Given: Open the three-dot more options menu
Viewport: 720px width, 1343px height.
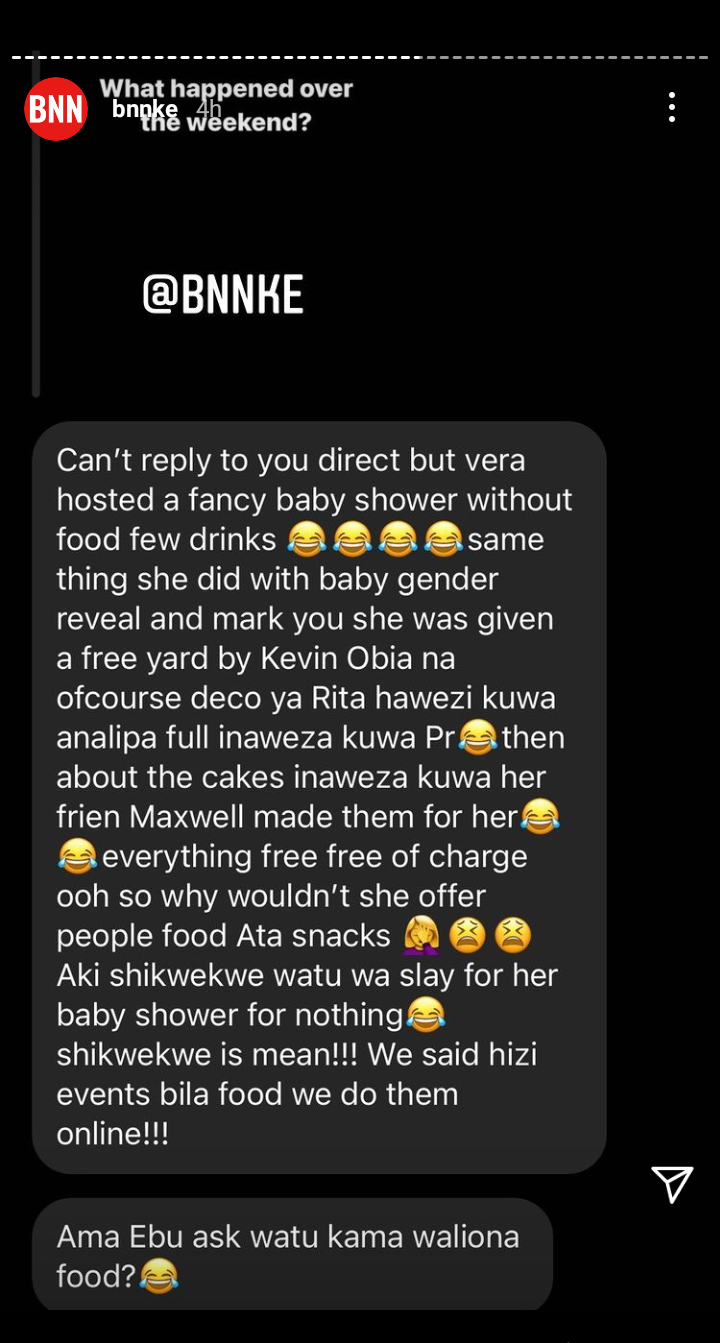Looking at the screenshot, I should [x=672, y=107].
